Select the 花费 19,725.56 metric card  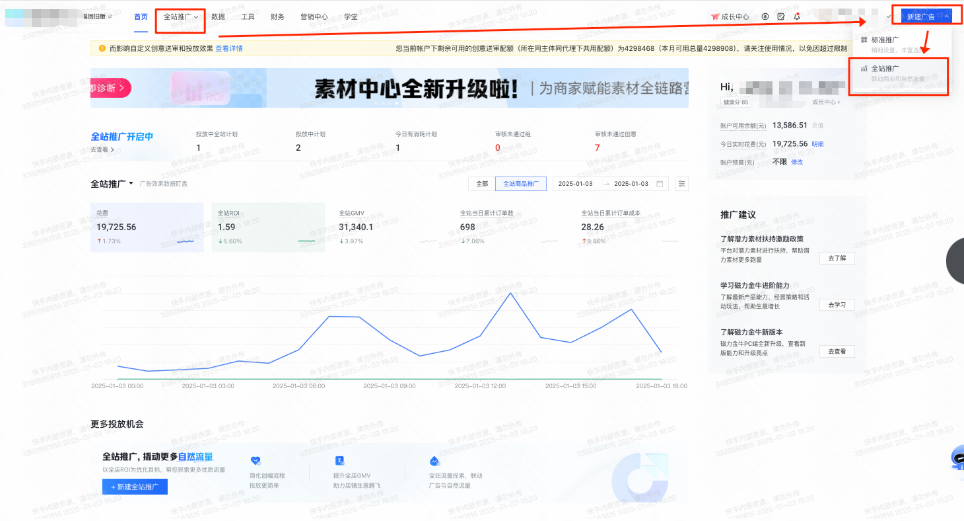pos(147,227)
